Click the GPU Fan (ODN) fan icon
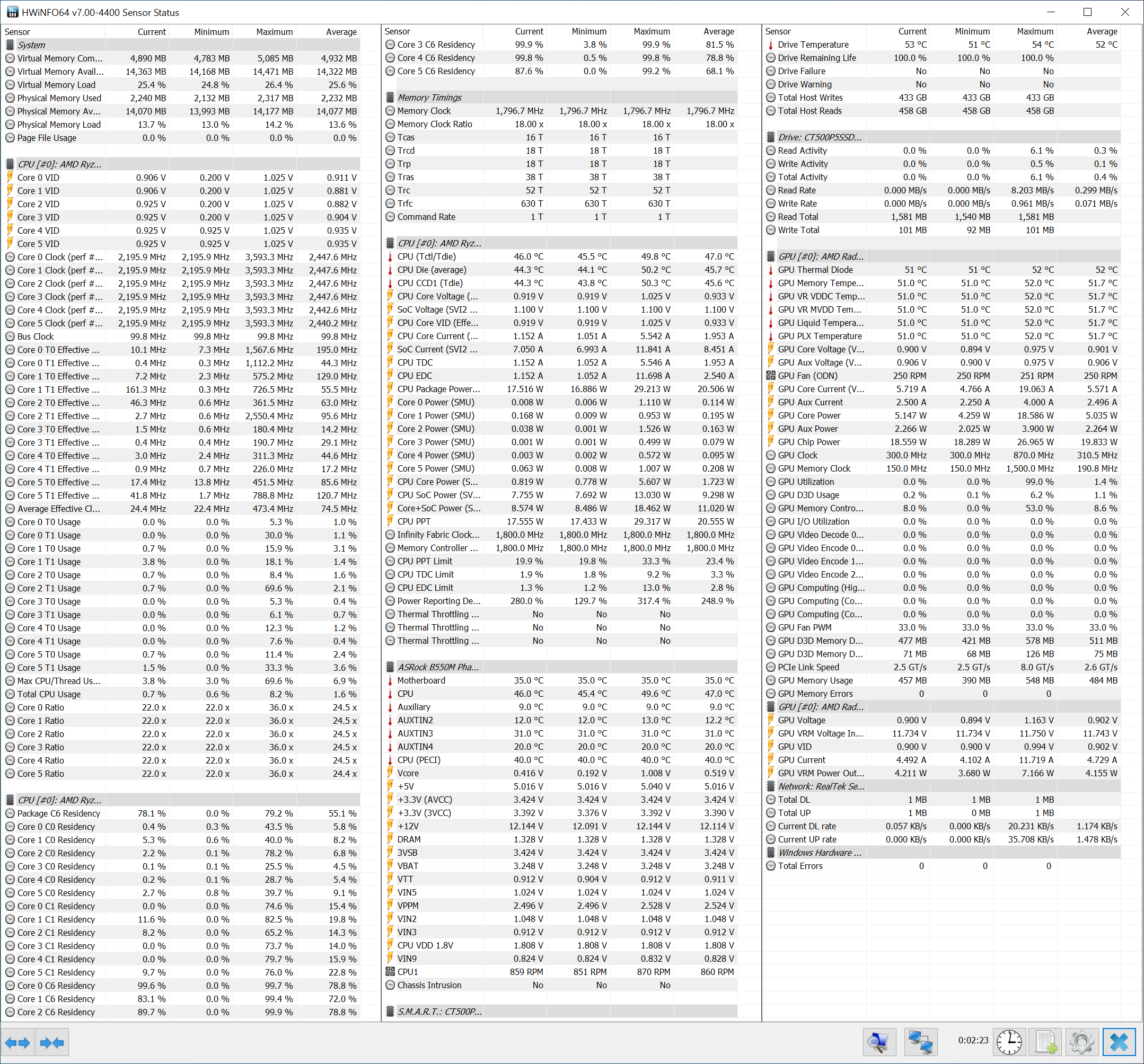The height and width of the screenshot is (1064, 1144). coord(771,376)
